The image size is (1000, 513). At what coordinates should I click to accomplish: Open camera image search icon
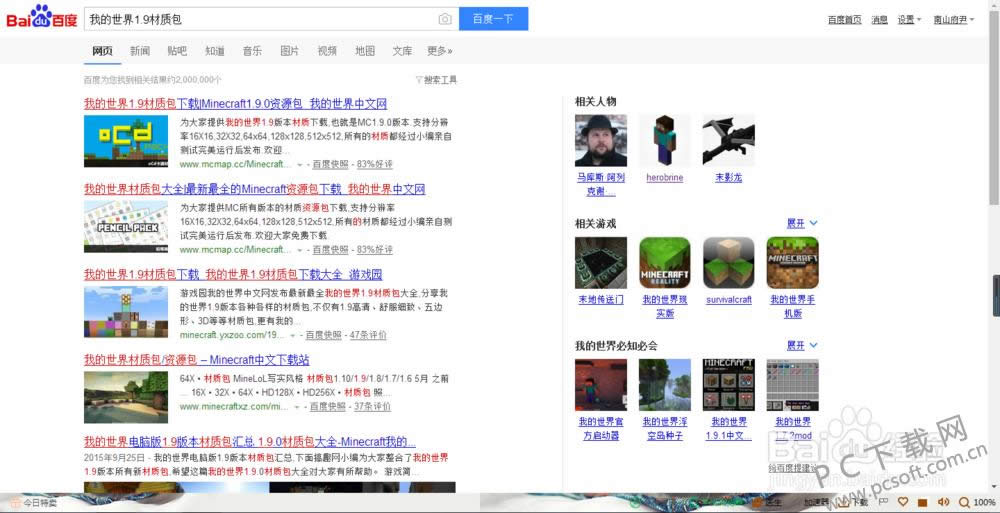(x=445, y=19)
